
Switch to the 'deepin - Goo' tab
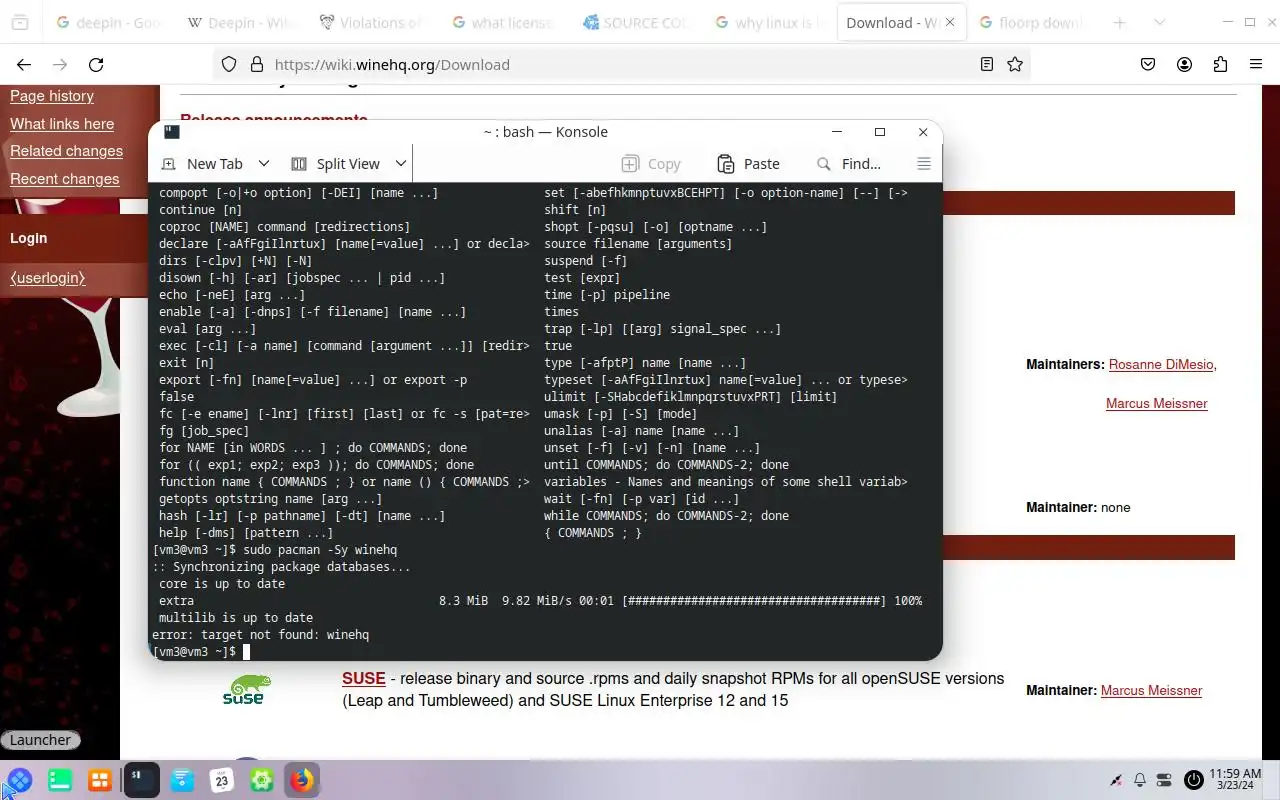107,22
